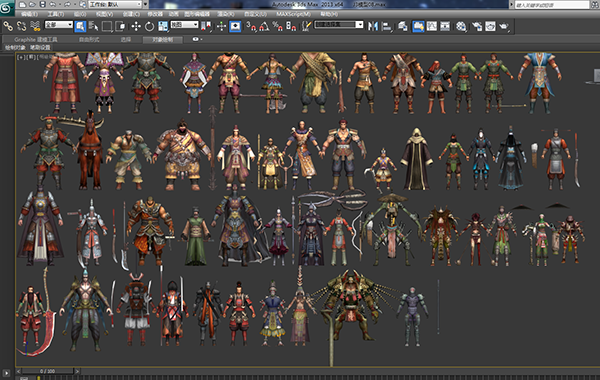The height and width of the screenshot is (380, 600).
Task: Click the Rectangular Selection Region icon
Action: [x=107, y=26]
